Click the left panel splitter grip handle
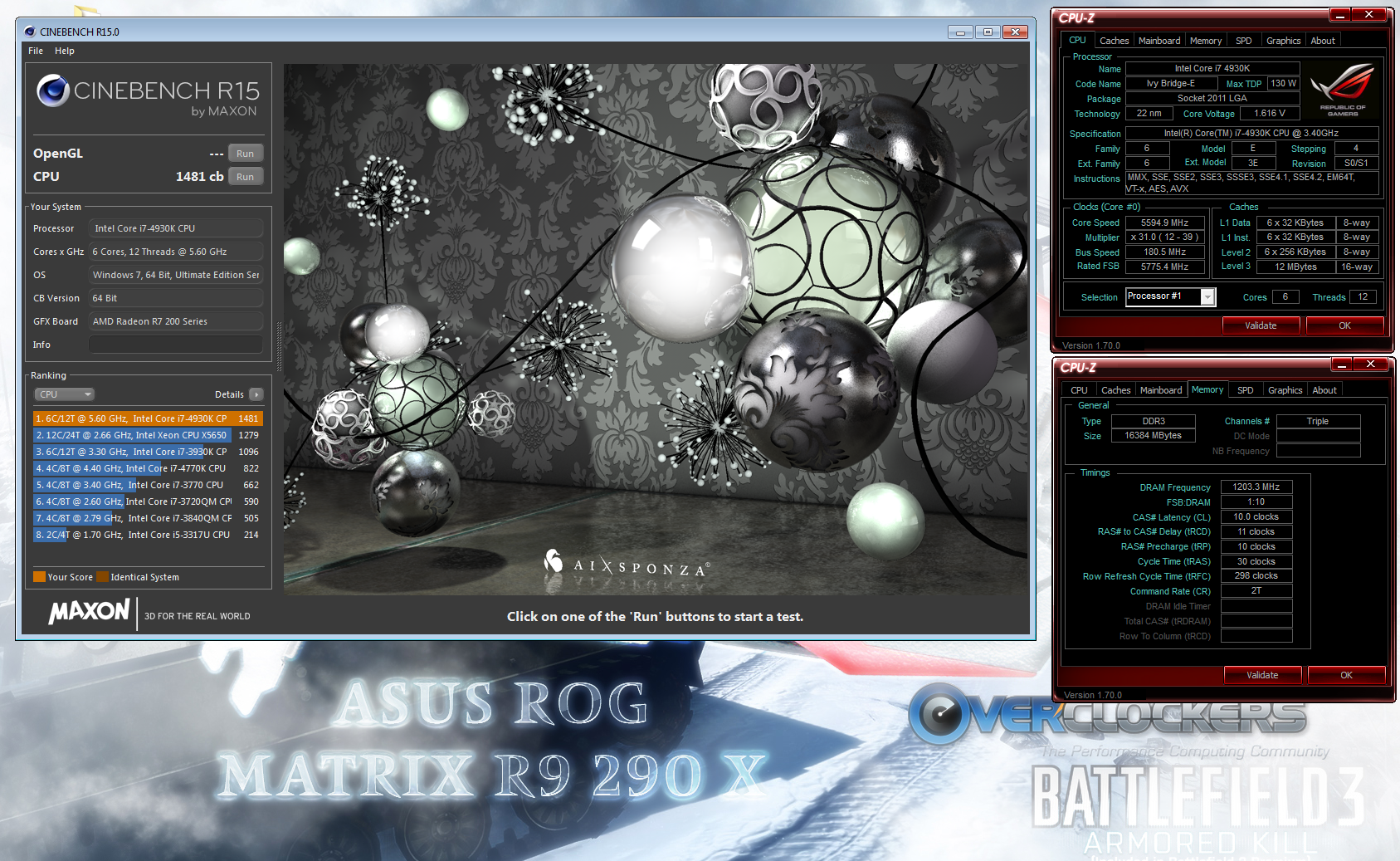 [279, 346]
